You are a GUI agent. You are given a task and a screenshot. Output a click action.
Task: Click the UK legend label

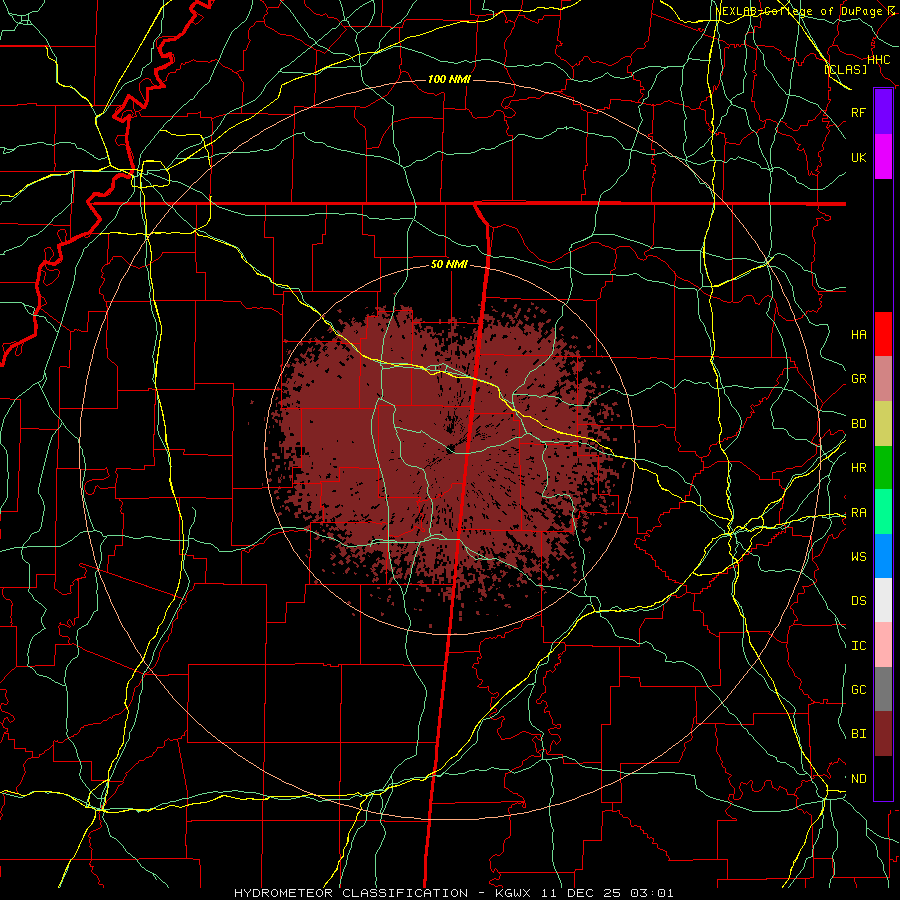click(x=858, y=157)
